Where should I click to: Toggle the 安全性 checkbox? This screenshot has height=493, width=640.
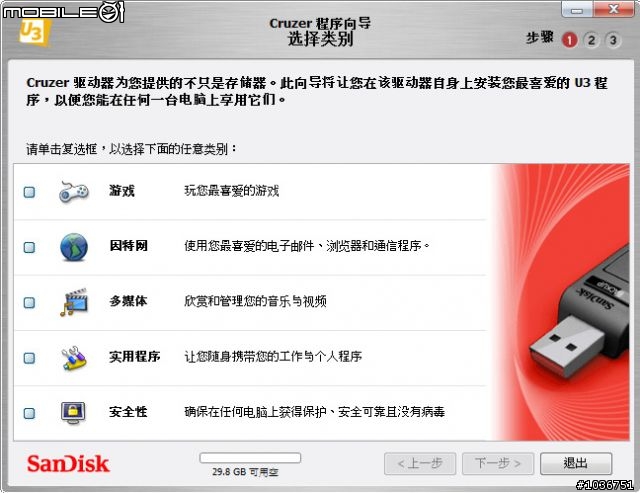(x=29, y=413)
